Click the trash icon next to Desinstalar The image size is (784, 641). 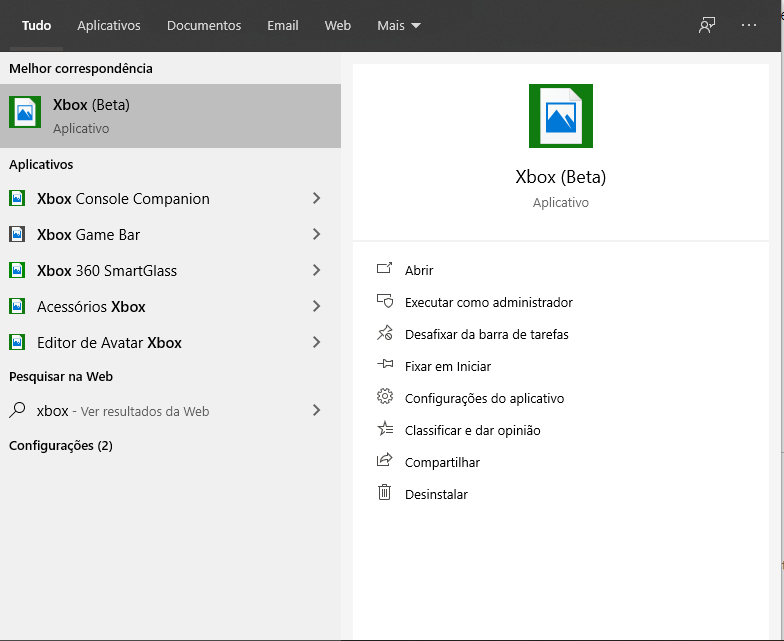(x=384, y=492)
